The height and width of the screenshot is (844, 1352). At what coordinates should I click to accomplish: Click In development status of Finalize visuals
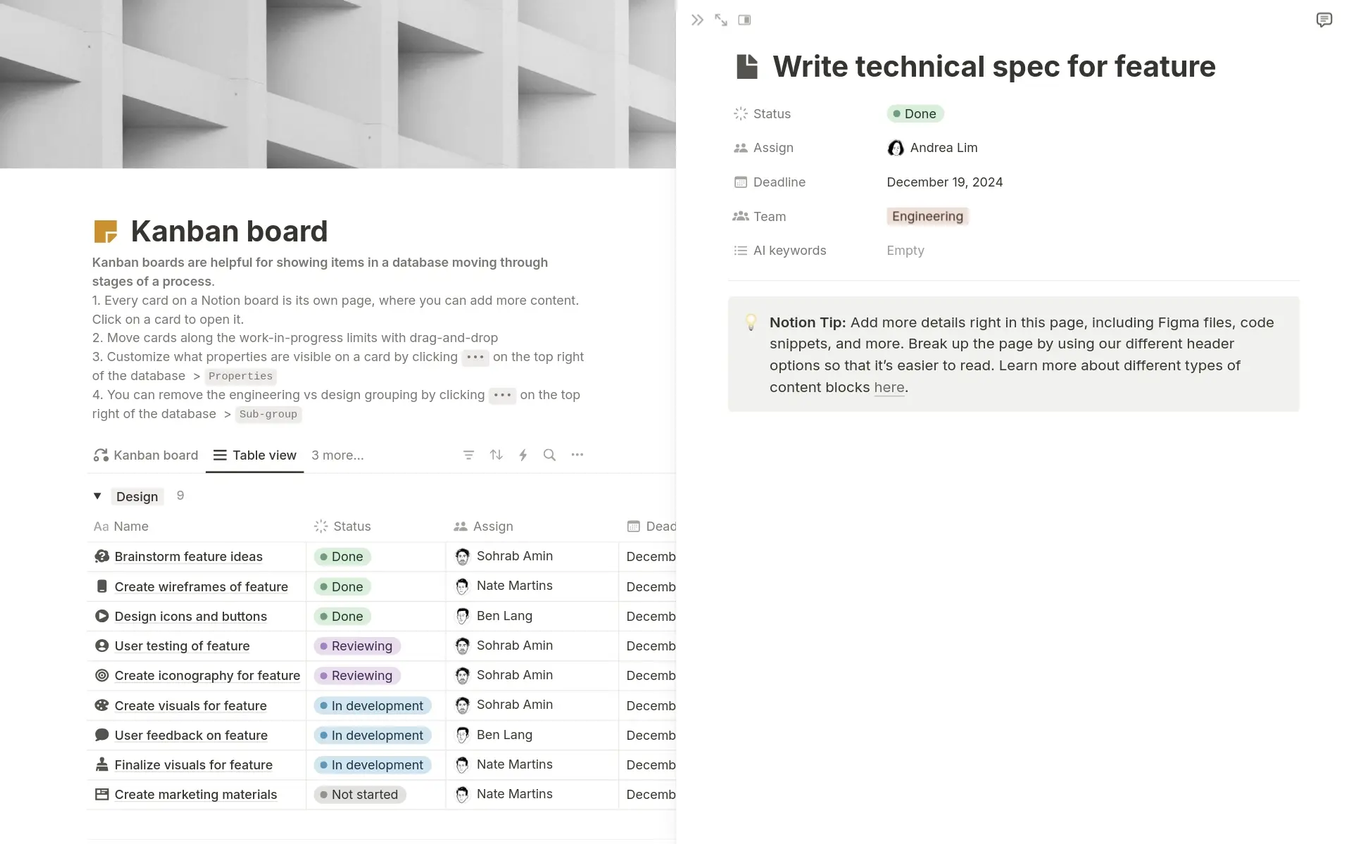(x=372, y=765)
